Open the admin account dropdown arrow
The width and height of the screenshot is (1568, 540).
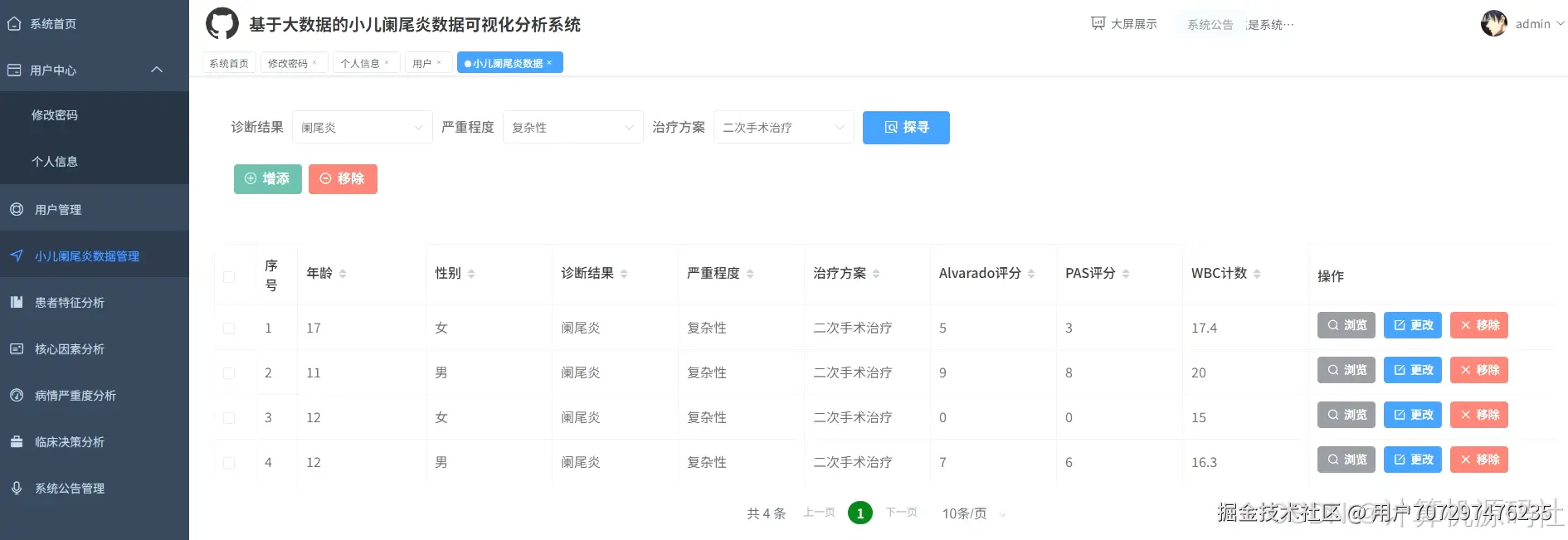pyautogui.click(x=1560, y=24)
